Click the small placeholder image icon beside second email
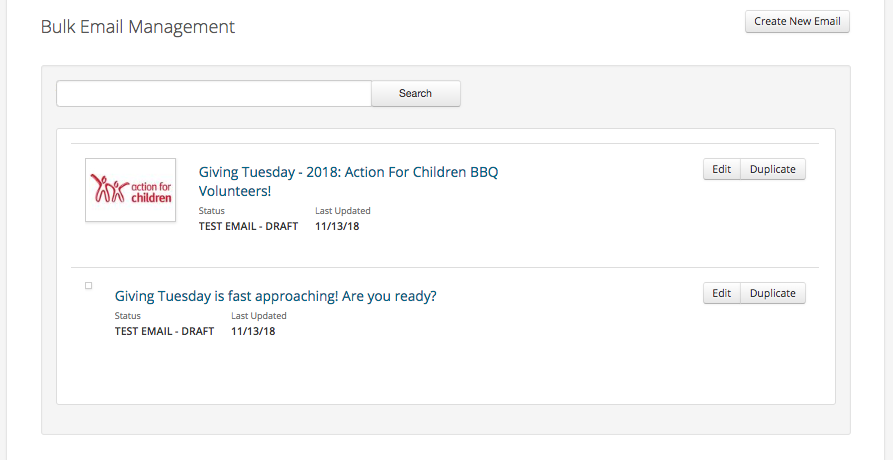Viewport: 893px width, 460px height. click(x=88, y=286)
